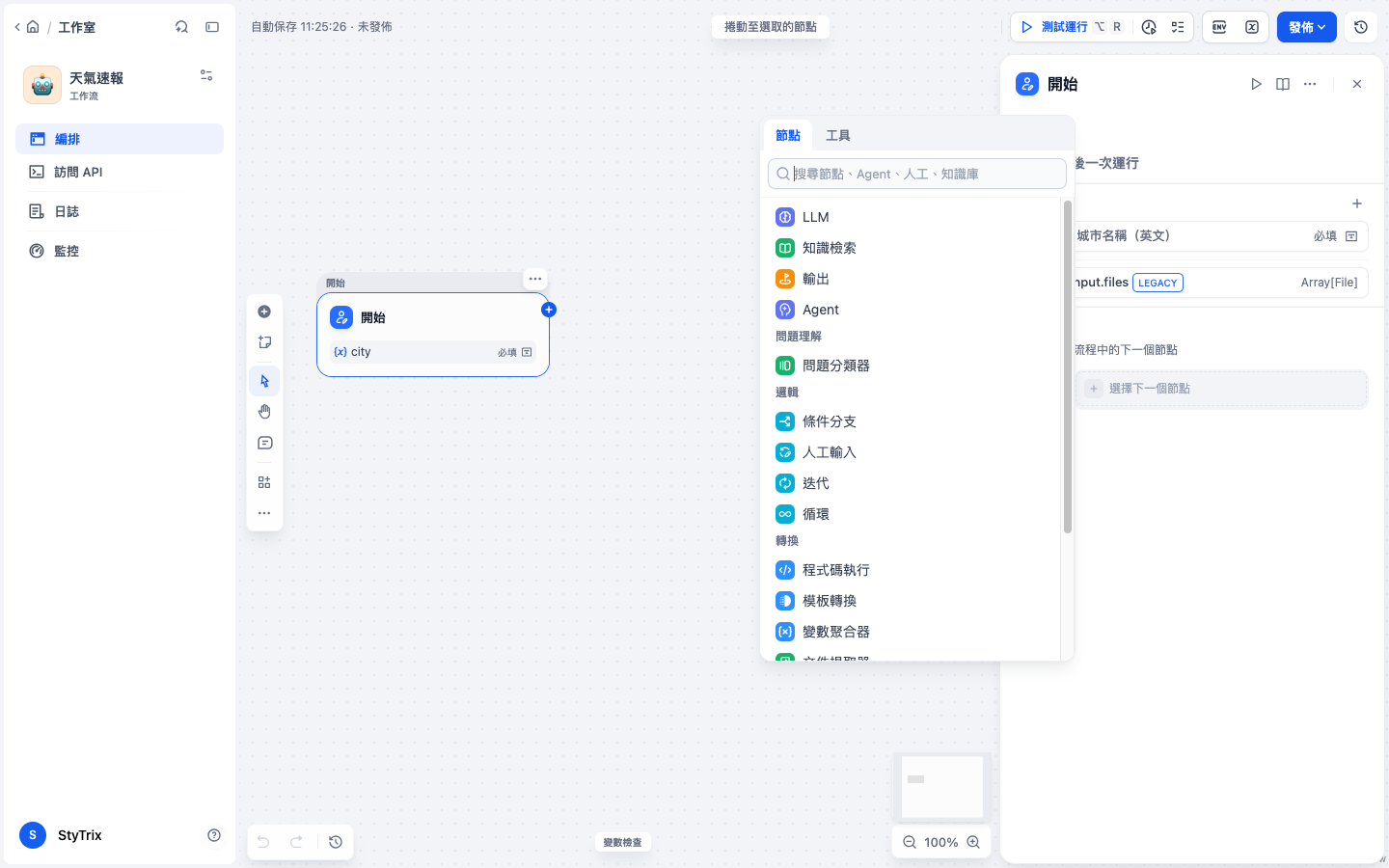Click the node list scrollbar
Screen dimensions: 1389x868
(1068, 366)
